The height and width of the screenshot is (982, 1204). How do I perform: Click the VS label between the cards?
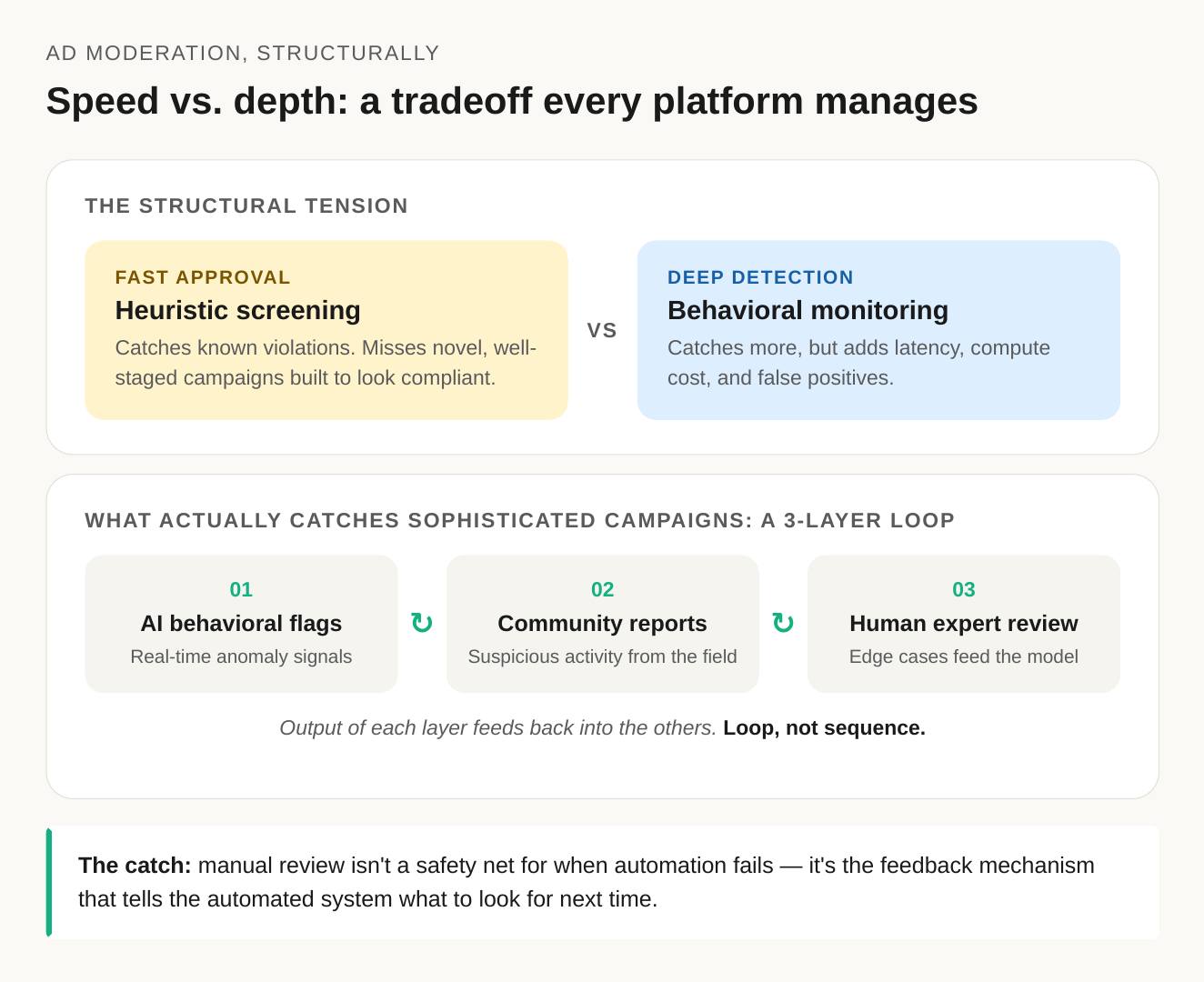602,330
